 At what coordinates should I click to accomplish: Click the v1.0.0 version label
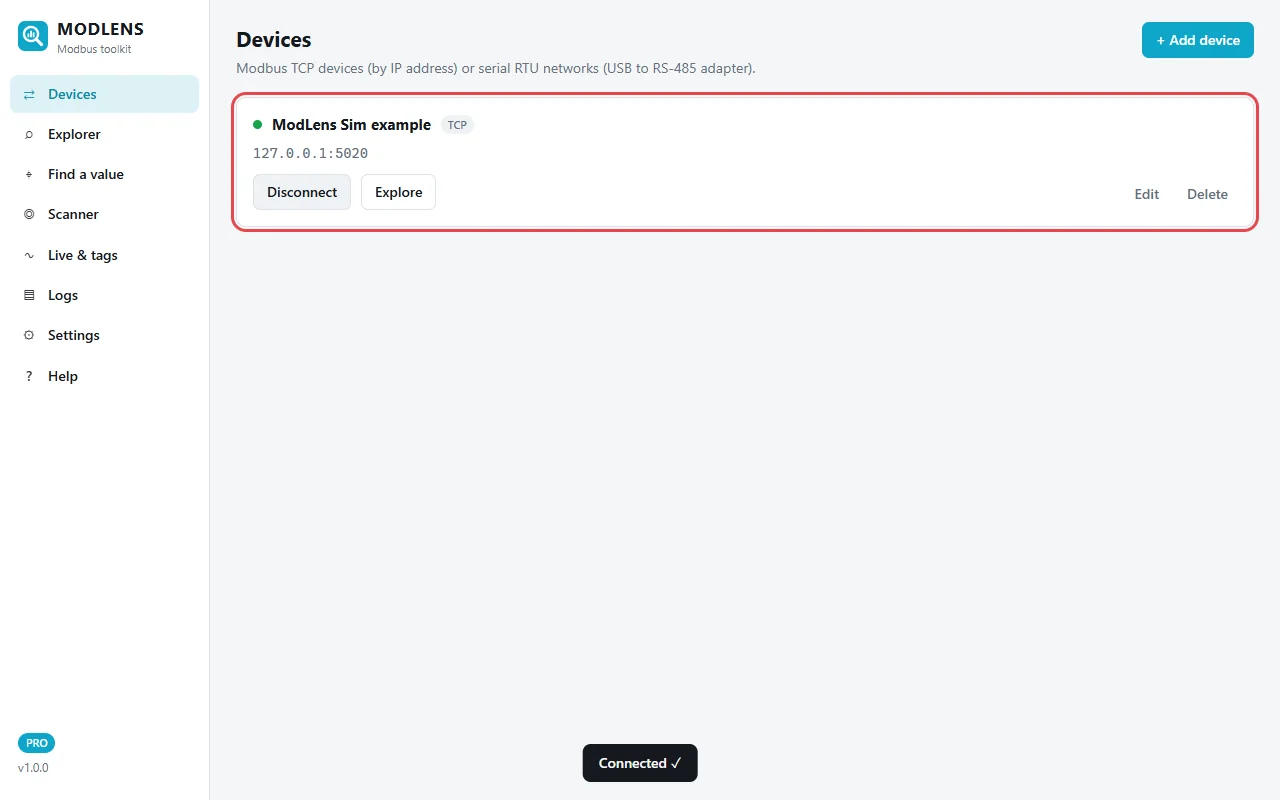point(33,768)
